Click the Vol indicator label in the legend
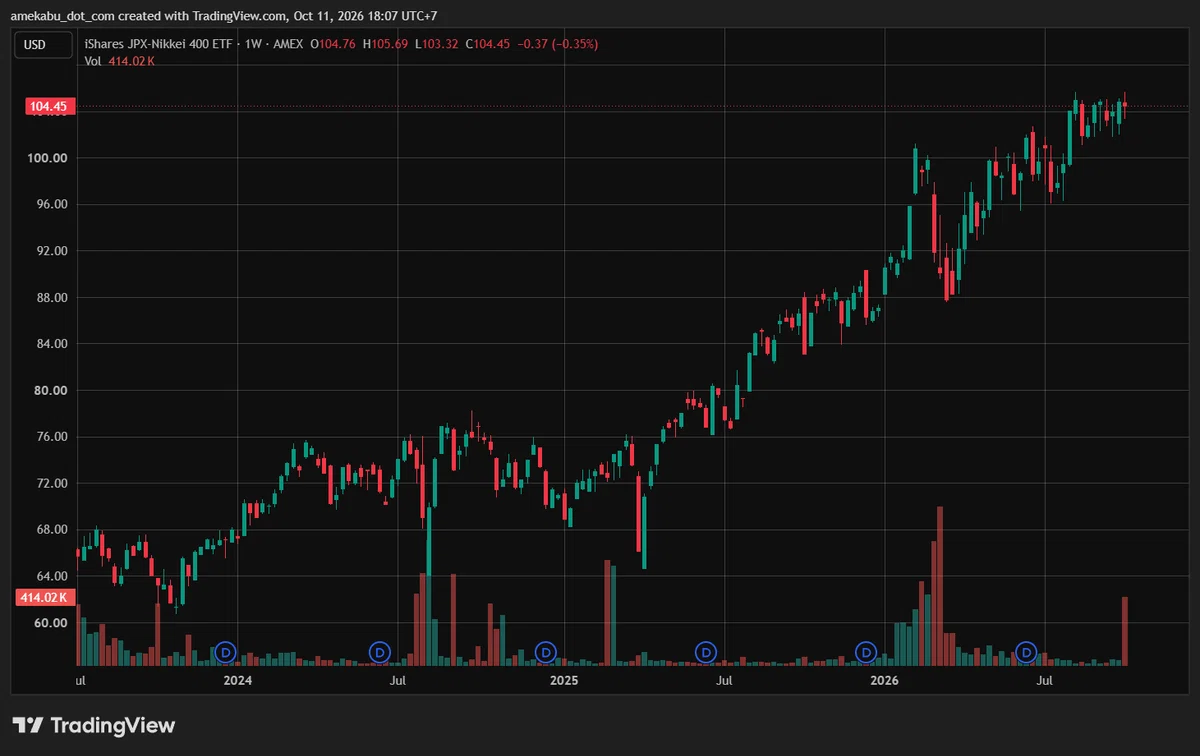Screen dimensions: 1200x756 [94, 61]
